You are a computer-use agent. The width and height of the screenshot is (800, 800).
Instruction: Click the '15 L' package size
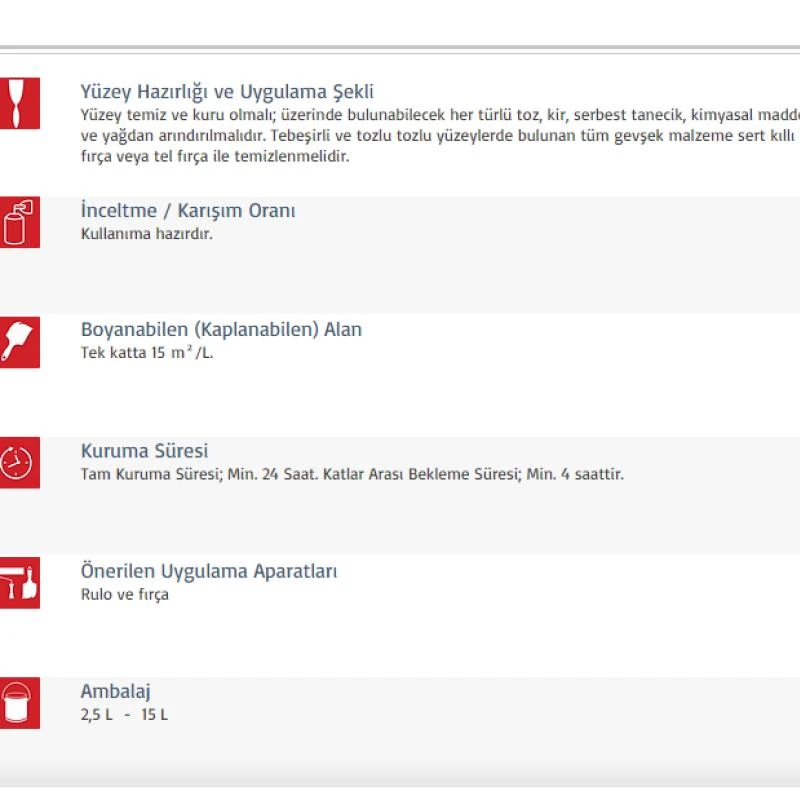click(x=154, y=715)
